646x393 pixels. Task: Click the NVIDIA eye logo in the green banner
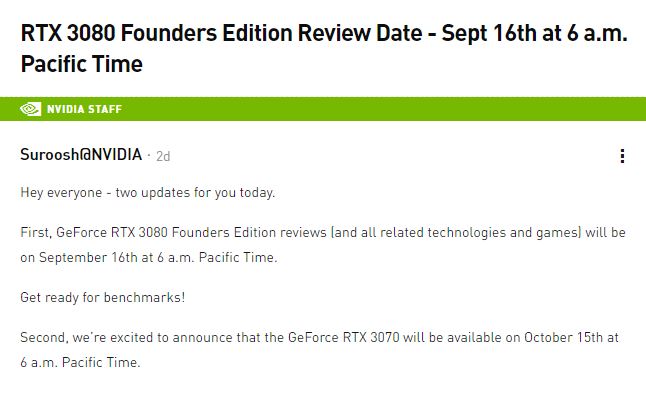[30, 109]
